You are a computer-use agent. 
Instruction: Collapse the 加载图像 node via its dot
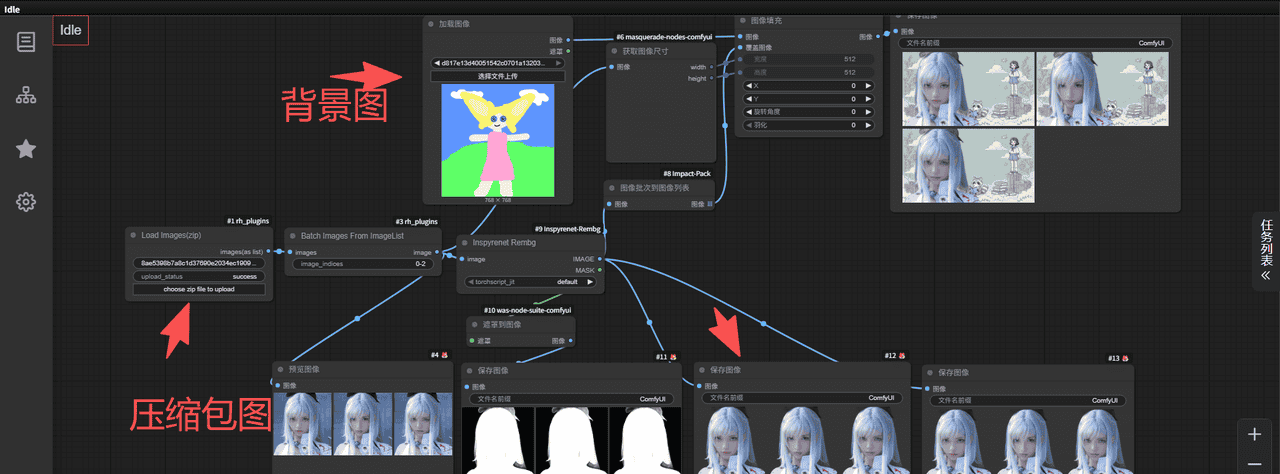(x=430, y=23)
